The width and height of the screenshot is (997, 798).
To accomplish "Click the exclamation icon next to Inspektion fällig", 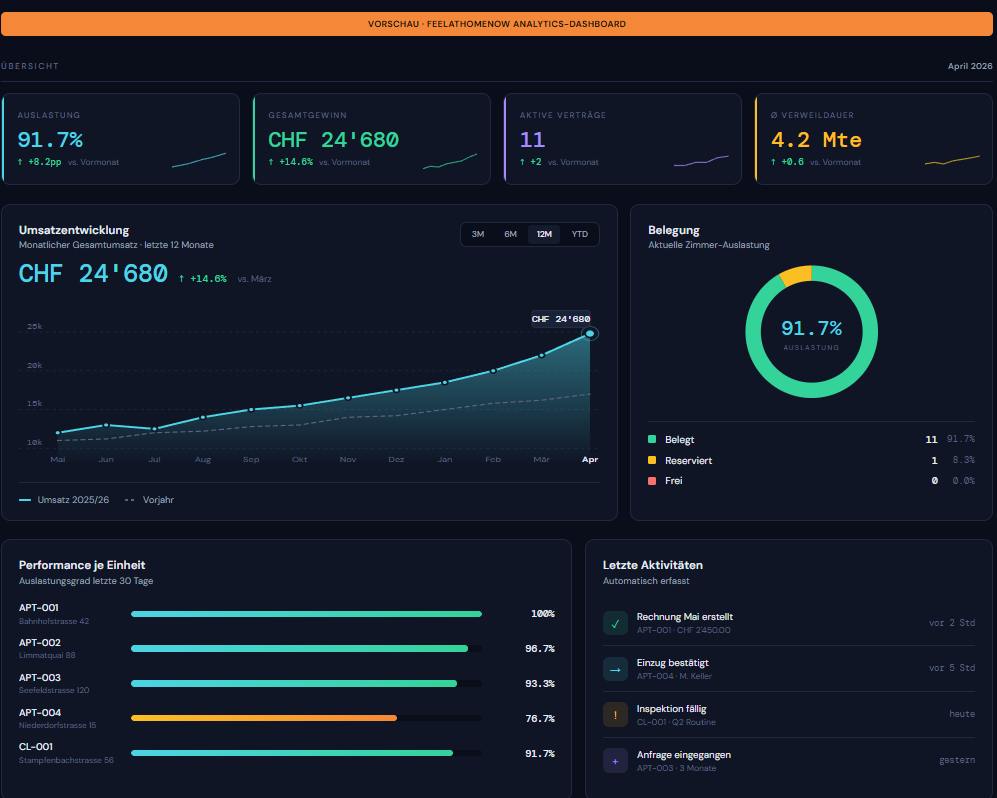I will tap(614, 714).
